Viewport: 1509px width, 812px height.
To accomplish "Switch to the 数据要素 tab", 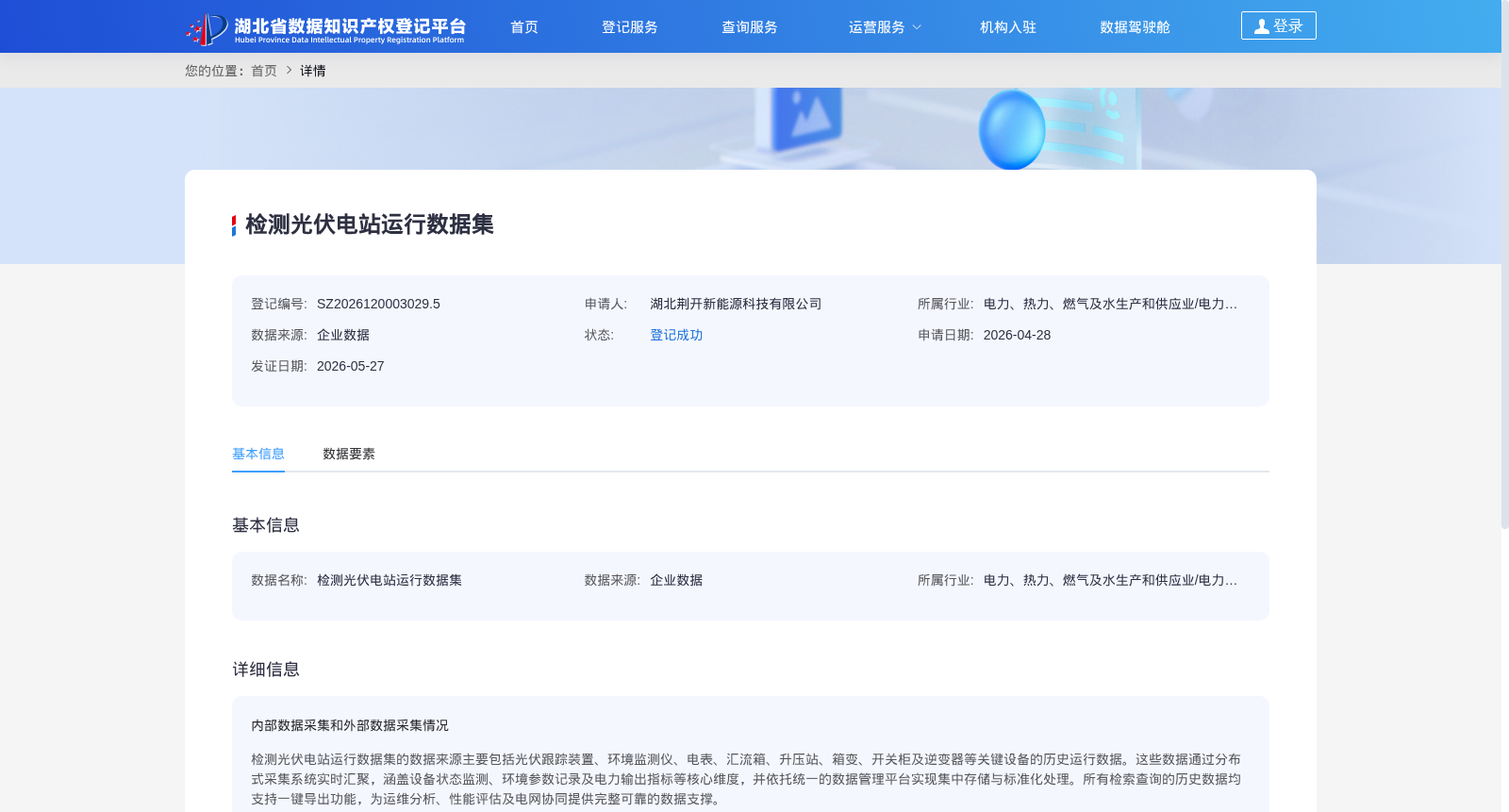I will [x=349, y=454].
